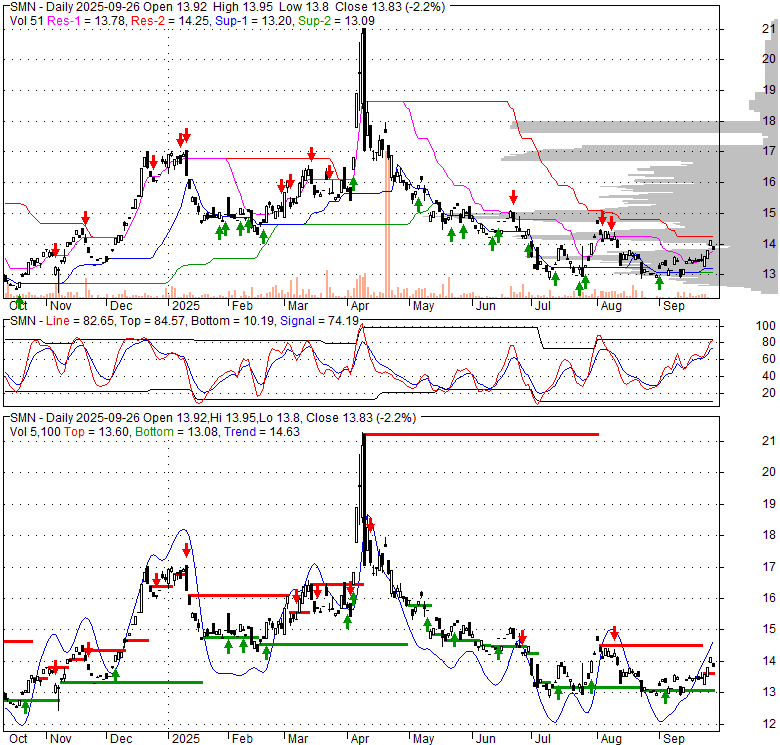The height and width of the screenshot is (745, 780).
Task: Select the '2025' axis label under the trend chart
Action: 186,739
